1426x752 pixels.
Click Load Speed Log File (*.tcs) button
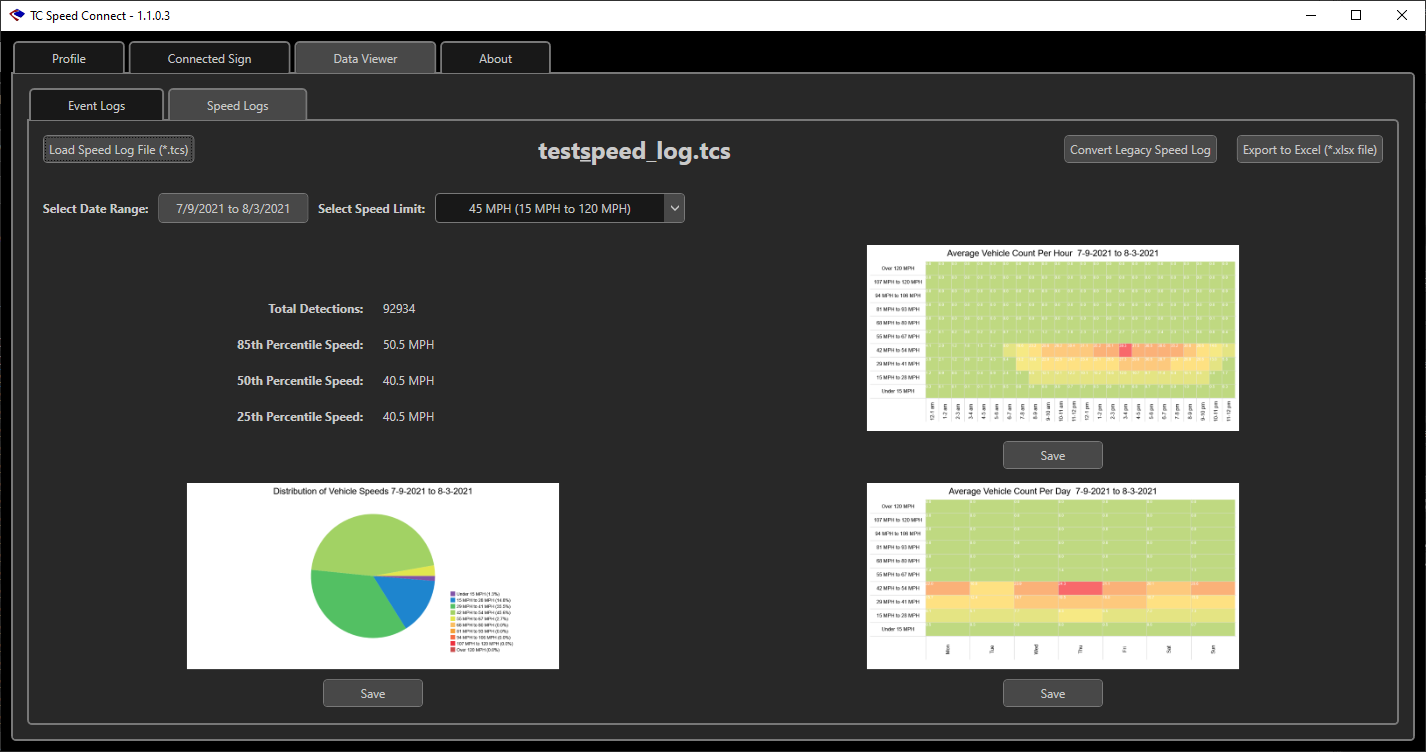(x=119, y=150)
